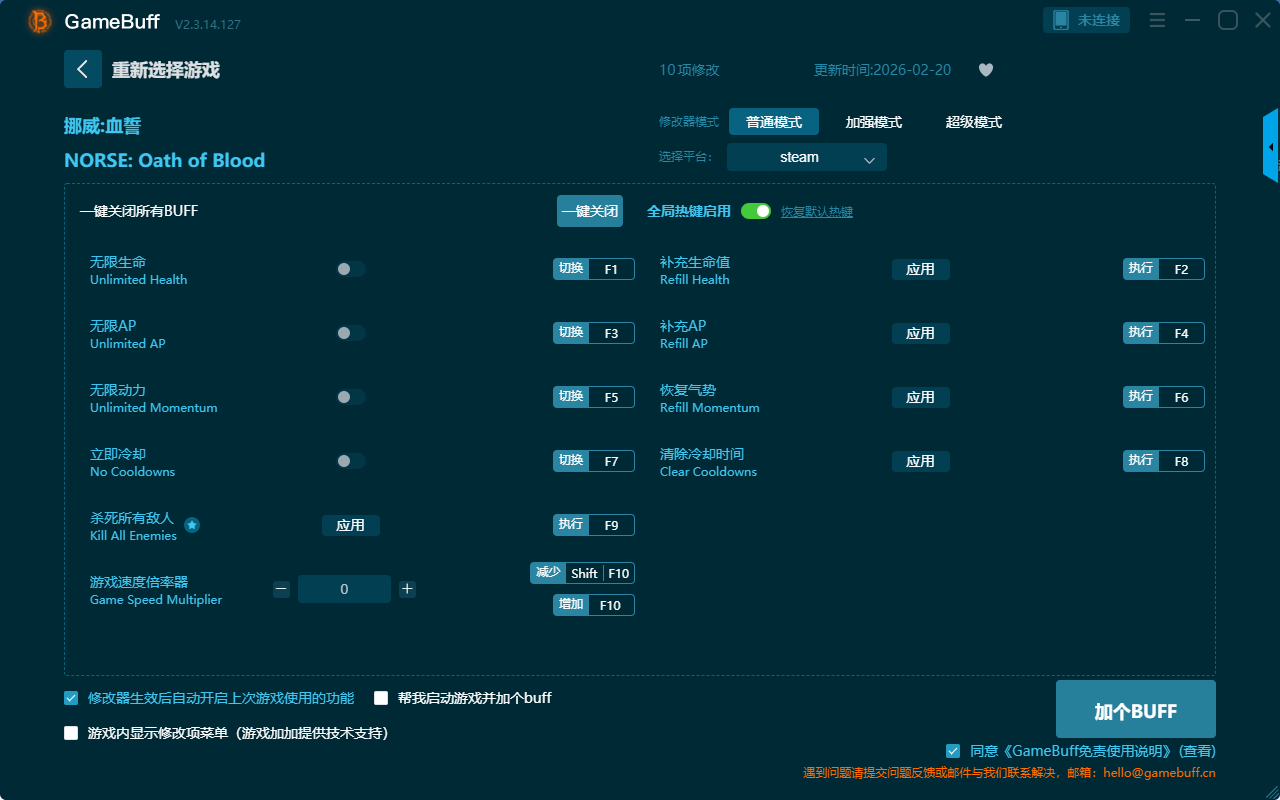Toggle Unlimited Health switch
This screenshot has width=1280, height=800.
350,269
